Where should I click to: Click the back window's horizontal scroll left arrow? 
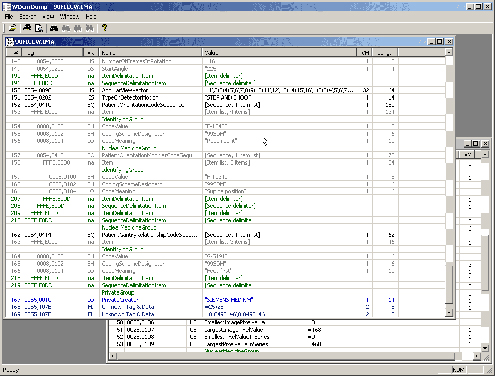[113, 356]
